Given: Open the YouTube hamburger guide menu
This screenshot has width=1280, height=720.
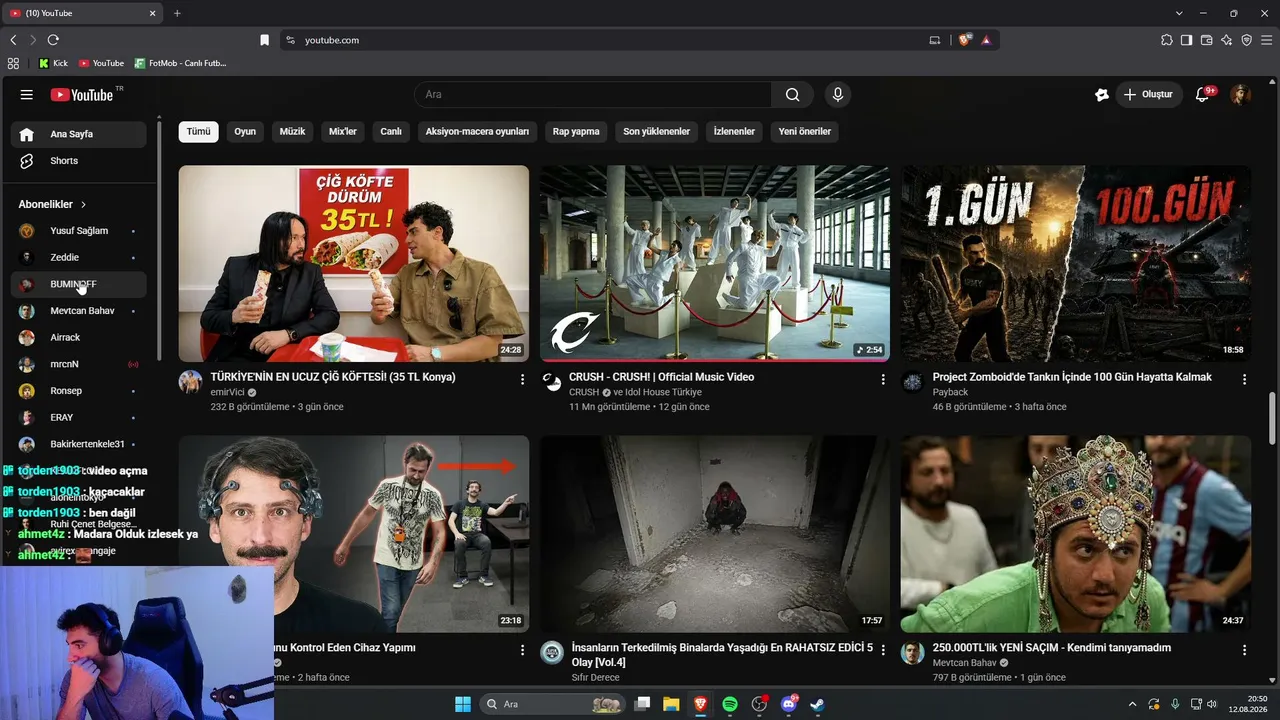Looking at the screenshot, I should (x=27, y=95).
